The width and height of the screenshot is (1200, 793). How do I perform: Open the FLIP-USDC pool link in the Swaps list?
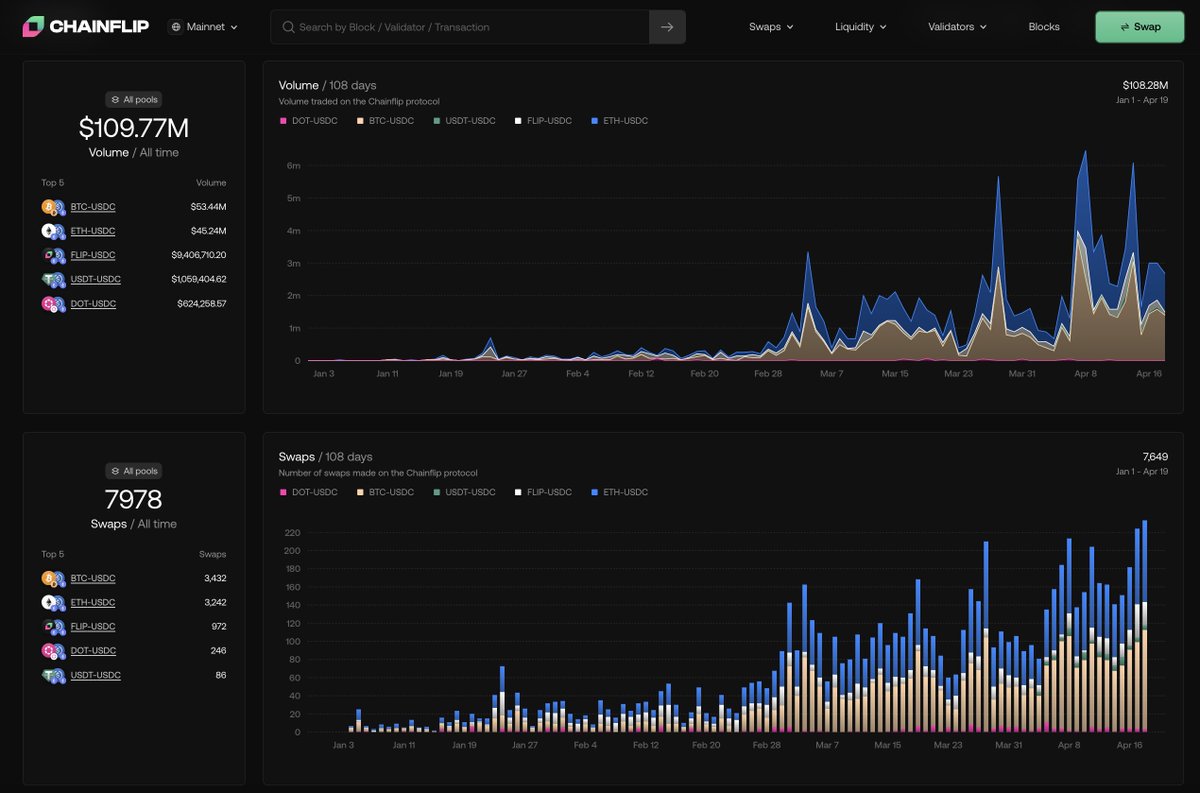pyautogui.click(x=93, y=626)
